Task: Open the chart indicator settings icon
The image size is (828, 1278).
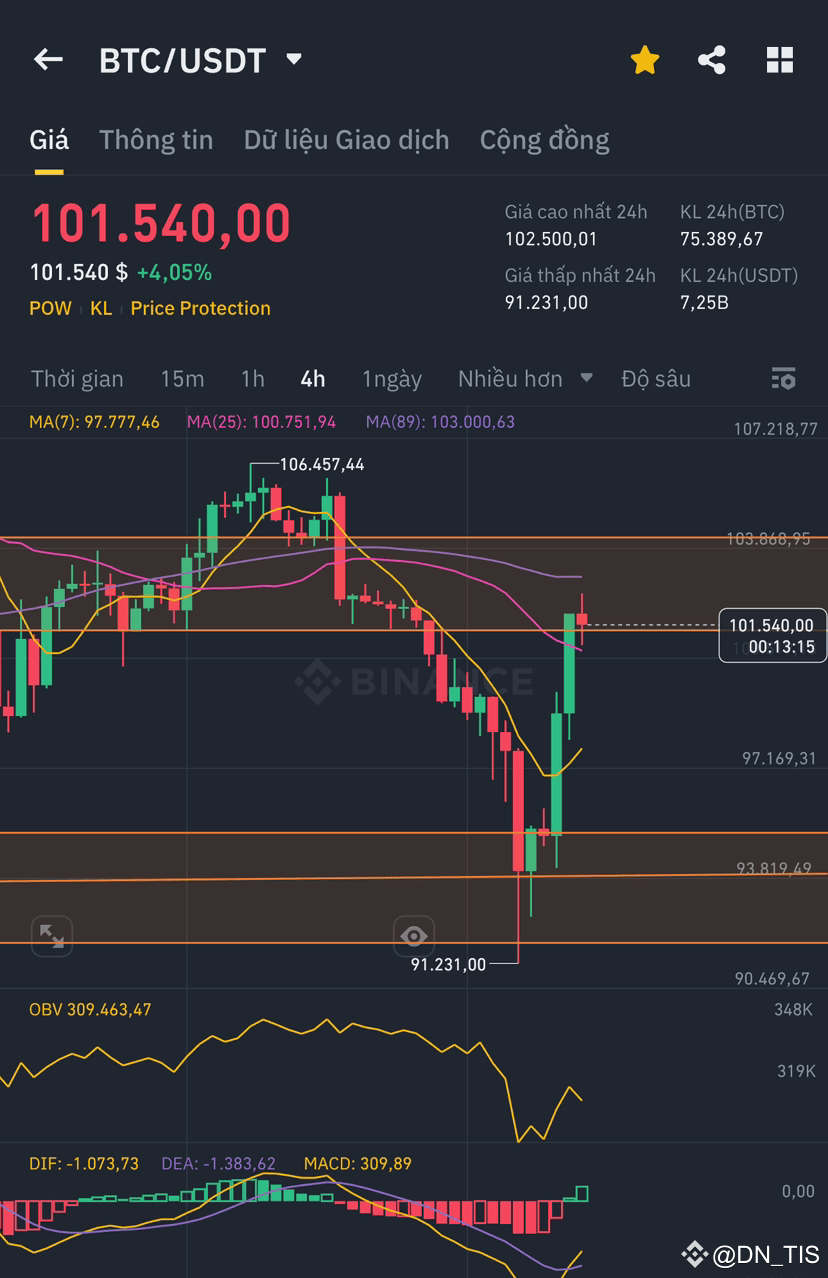Action: (784, 379)
